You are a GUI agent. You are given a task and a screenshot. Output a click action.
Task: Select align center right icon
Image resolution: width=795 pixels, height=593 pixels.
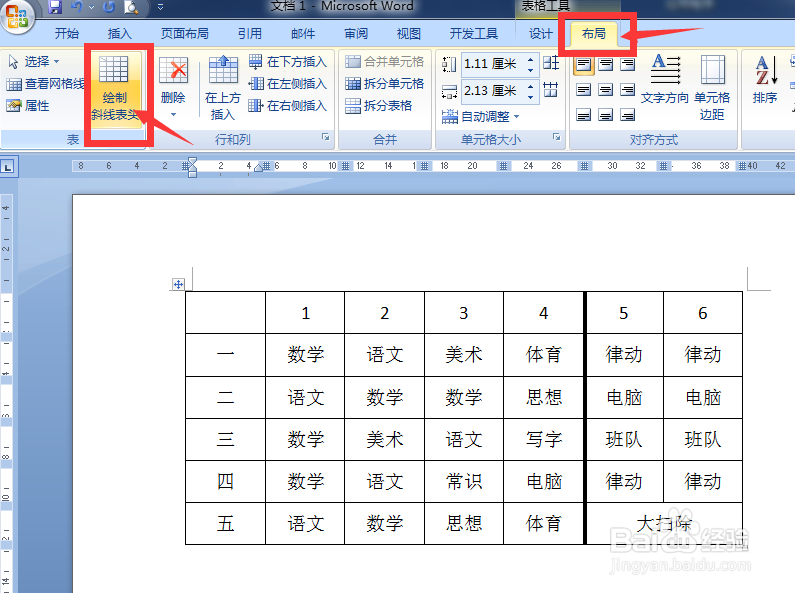(x=628, y=90)
